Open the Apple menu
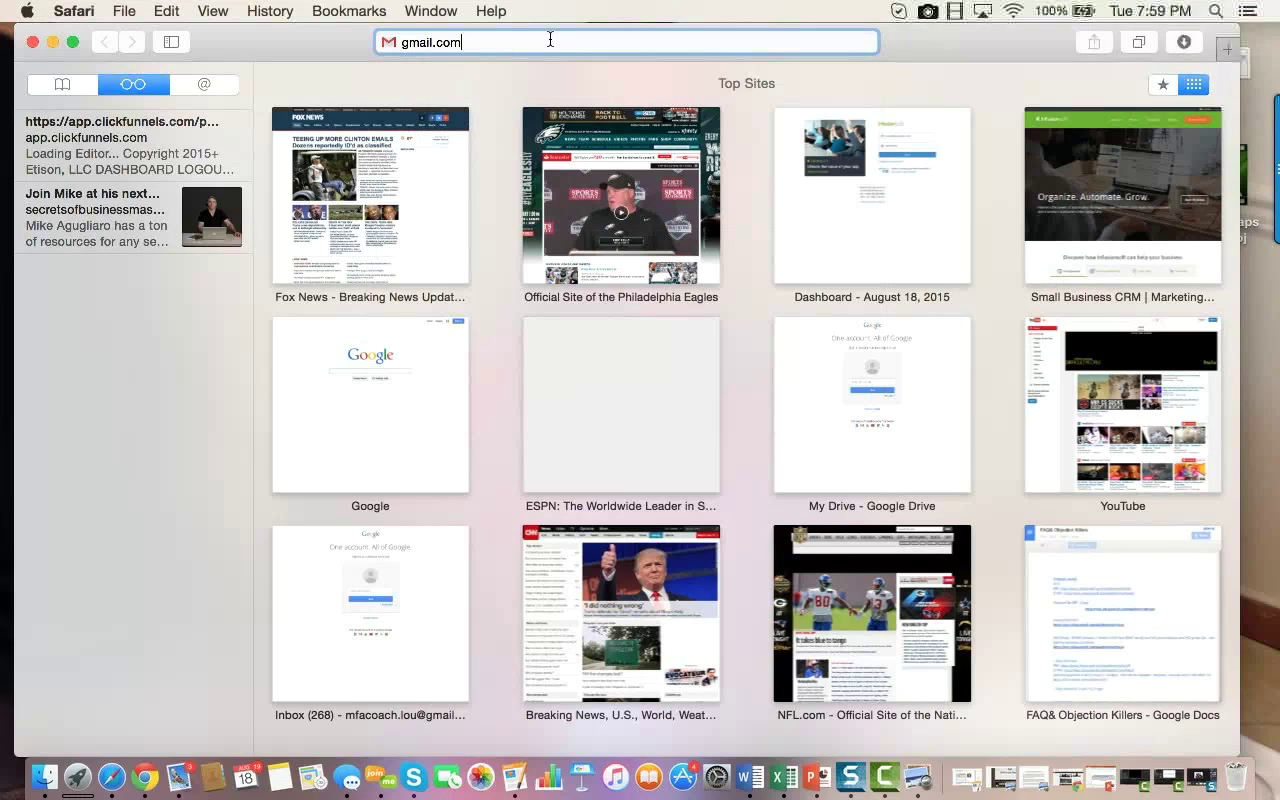Screen dimensions: 1280x800 [x=27, y=11]
